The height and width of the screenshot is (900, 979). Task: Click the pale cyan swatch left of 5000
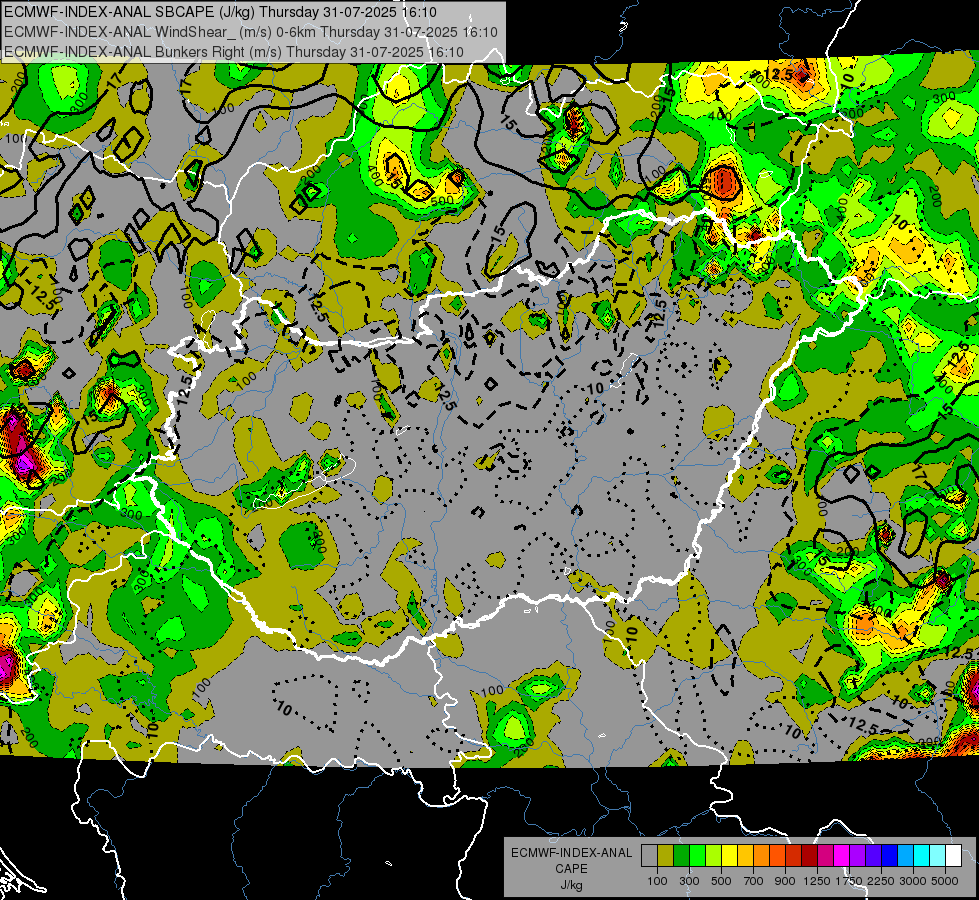pos(938,856)
